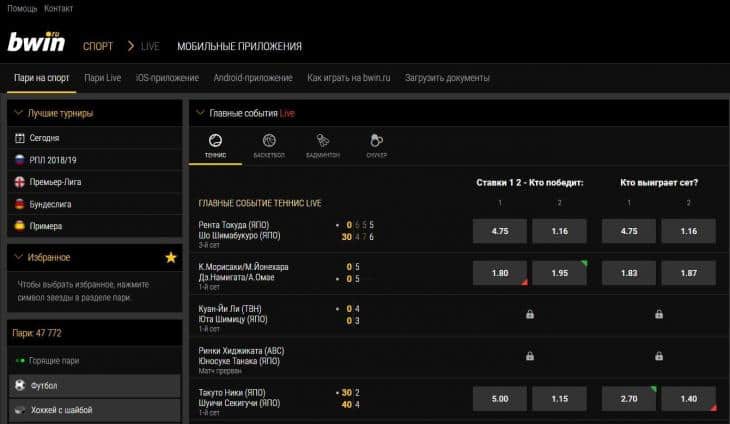
Task: Select the Tennis sport icon
Action: click(215, 142)
